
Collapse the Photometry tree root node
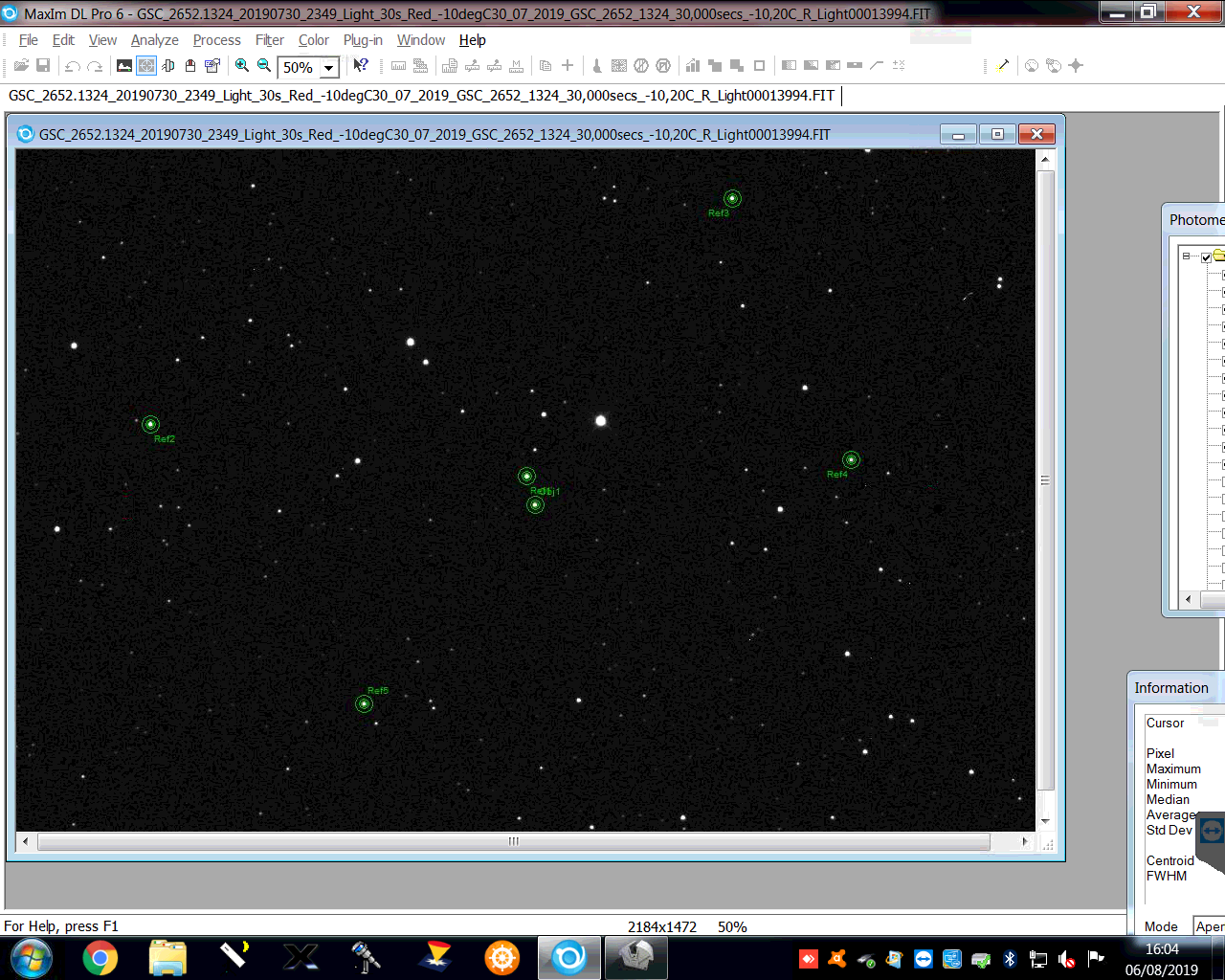(x=1186, y=256)
